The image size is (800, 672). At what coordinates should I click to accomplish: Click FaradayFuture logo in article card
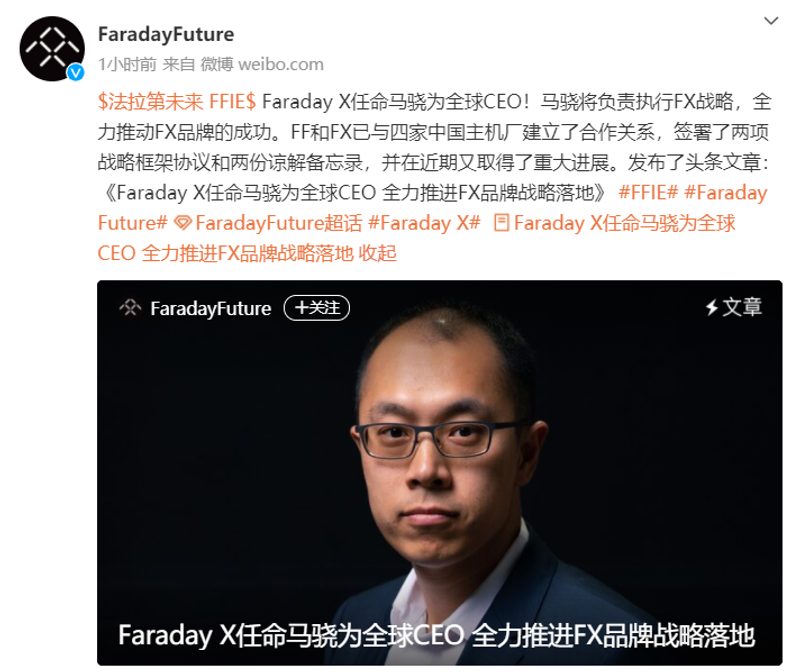click(x=130, y=308)
